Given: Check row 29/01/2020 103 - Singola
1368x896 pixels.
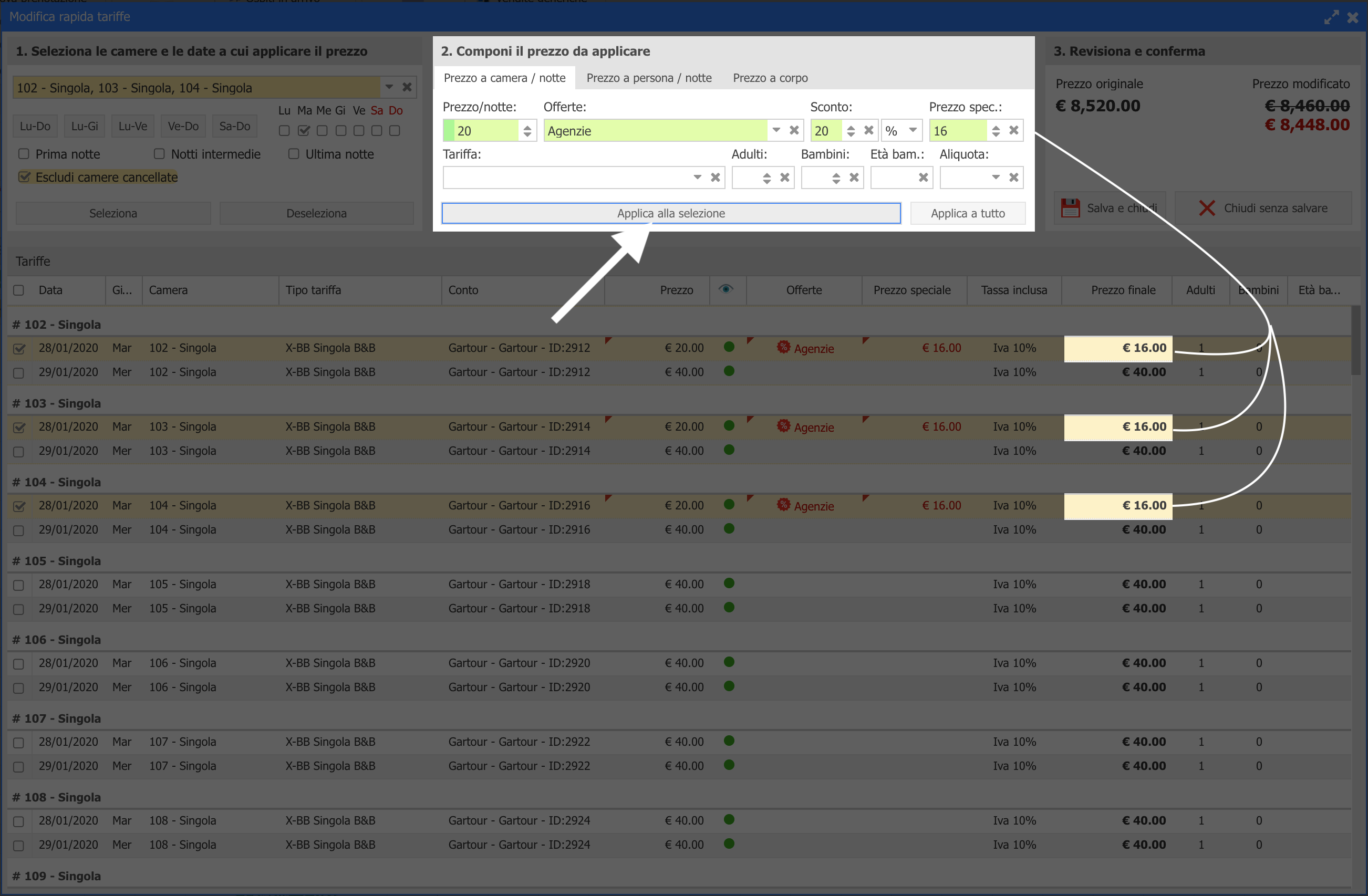Looking at the screenshot, I should point(18,452).
